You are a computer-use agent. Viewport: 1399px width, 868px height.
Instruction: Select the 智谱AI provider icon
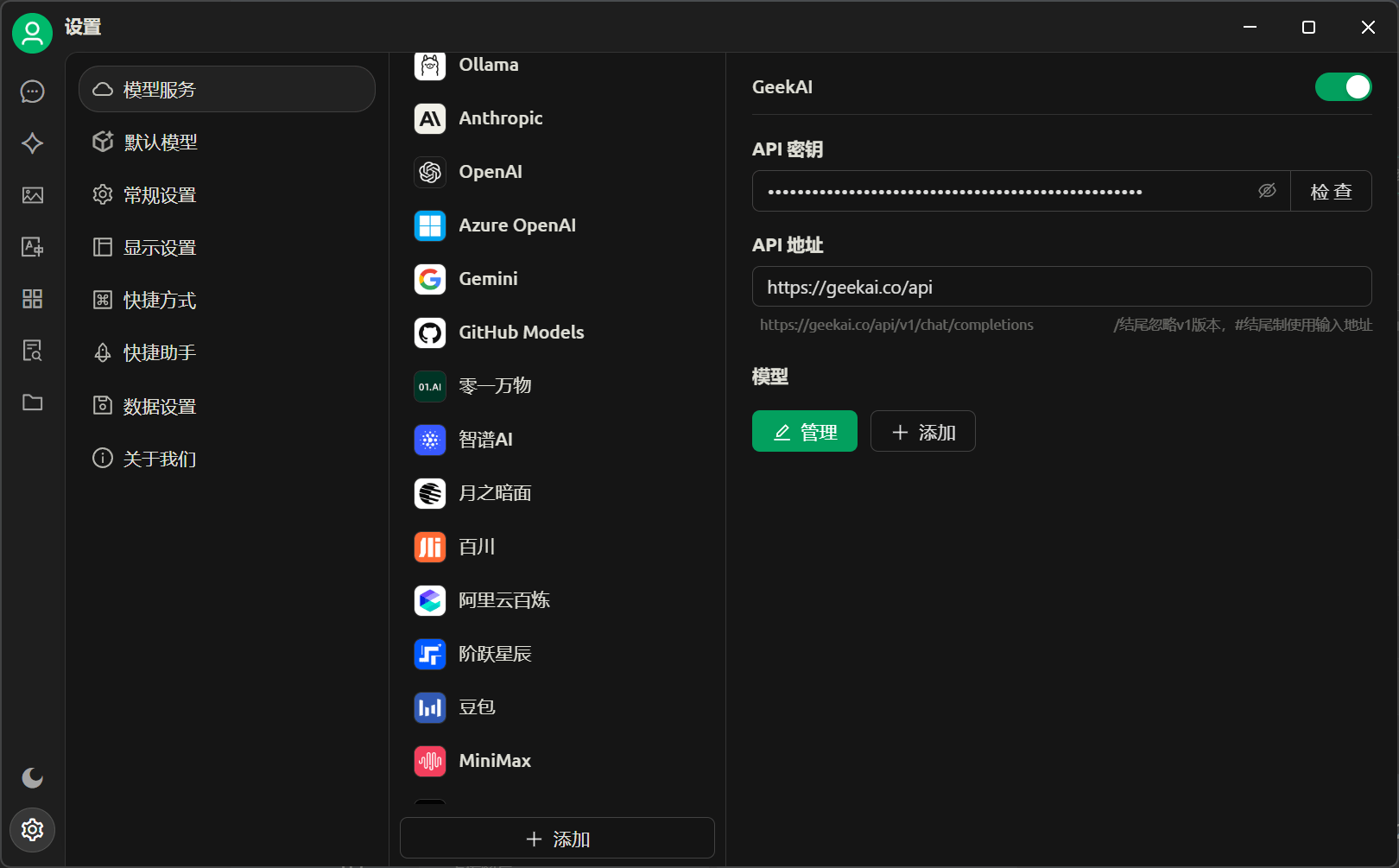coord(430,440)
